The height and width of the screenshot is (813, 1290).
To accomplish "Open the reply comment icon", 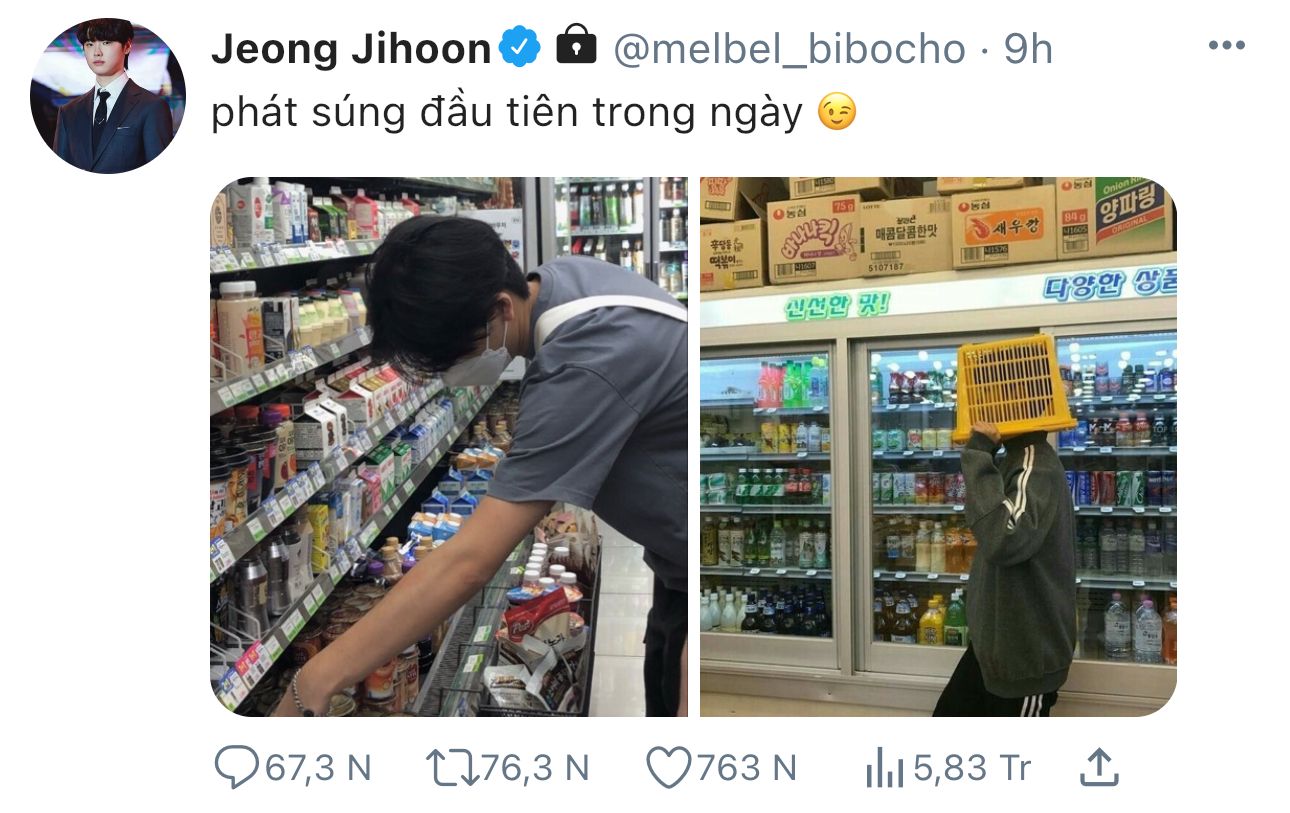I will coord(238,768).
